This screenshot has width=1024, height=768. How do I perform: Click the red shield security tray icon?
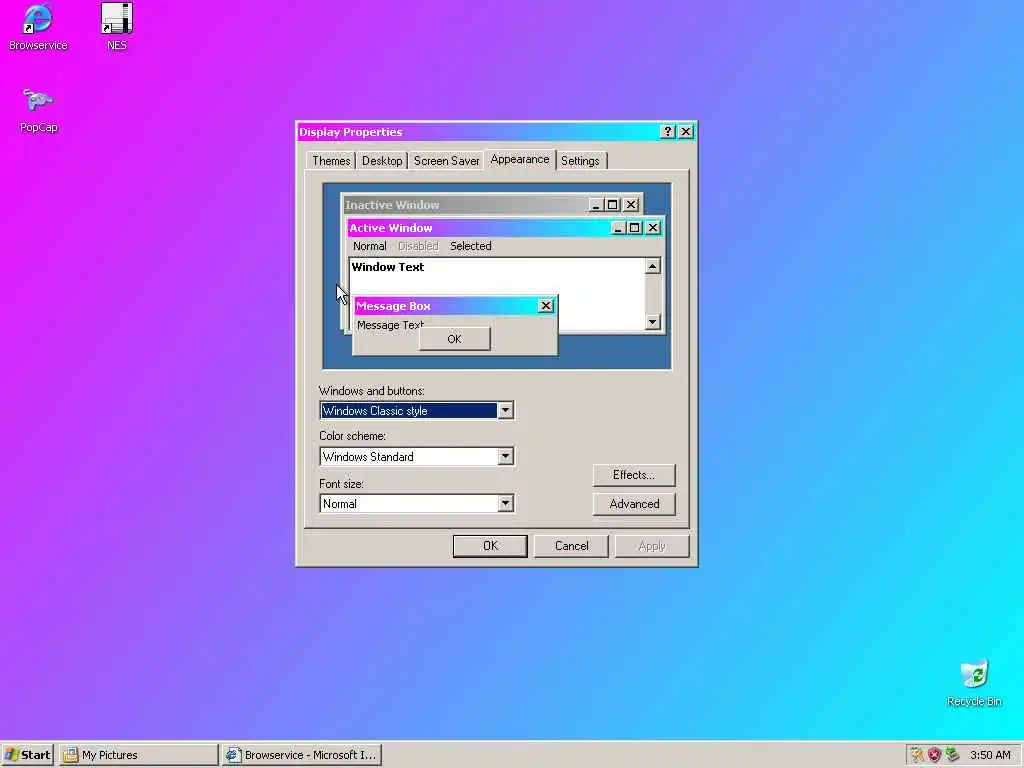[x=935, y=755]
